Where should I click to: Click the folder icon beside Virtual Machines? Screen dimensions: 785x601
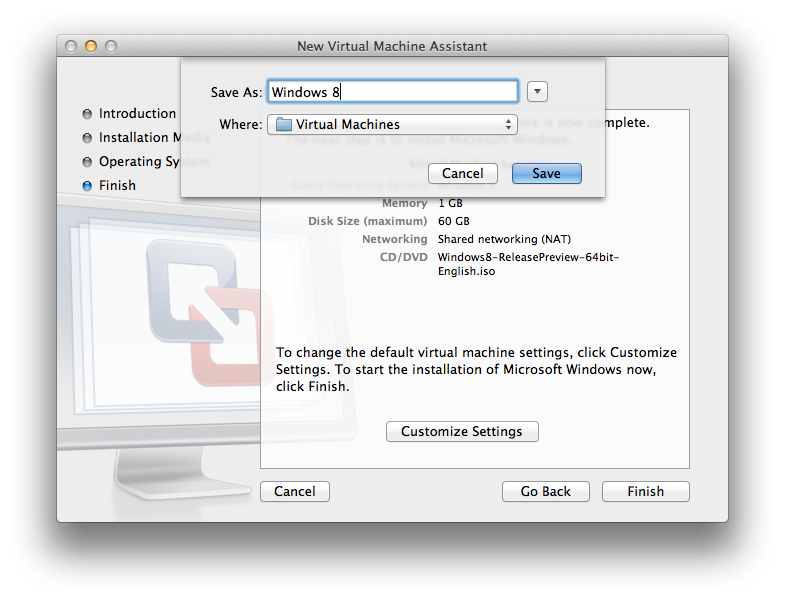tap(283, 125)
